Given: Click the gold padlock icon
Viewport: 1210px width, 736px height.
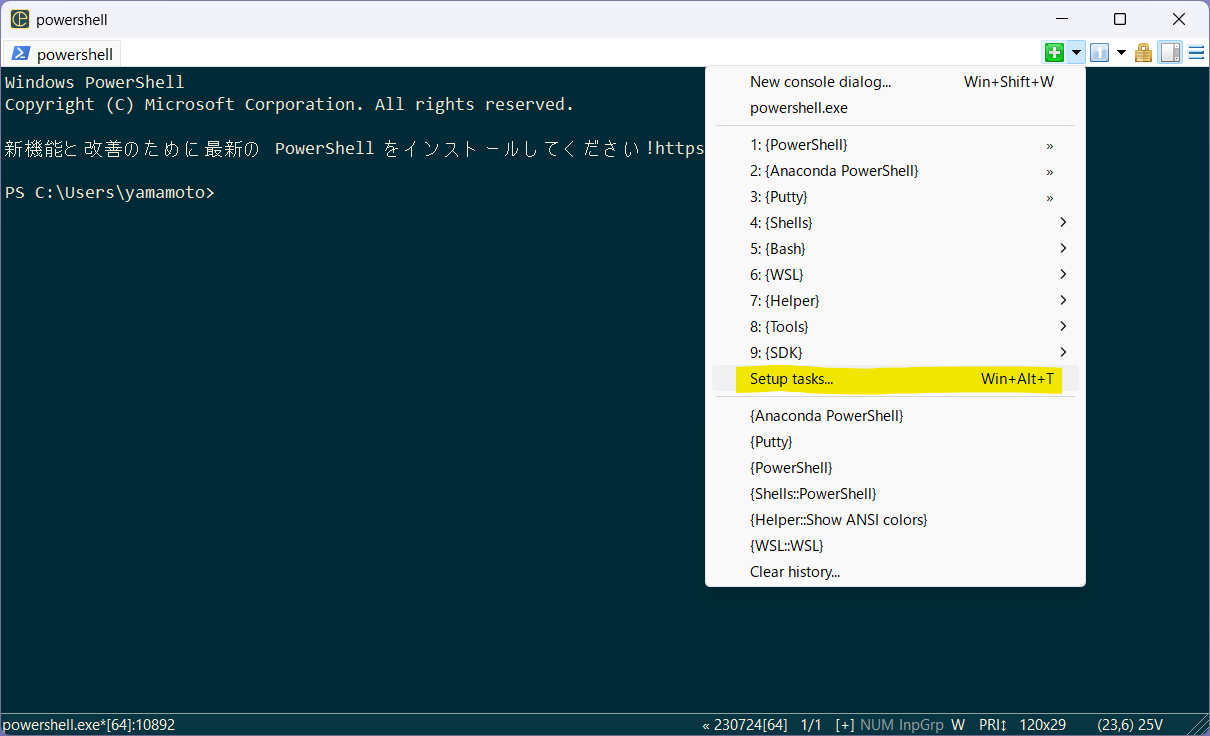Looking at the screenshot, I should click(x=1144, y=52).
